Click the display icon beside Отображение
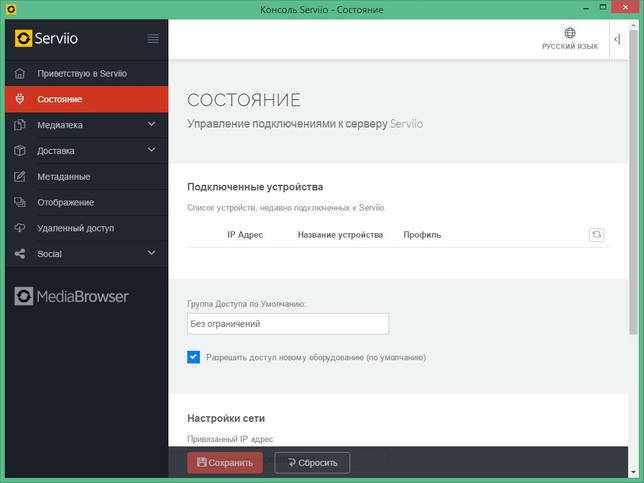644x483 pixels. coord(20,202)
